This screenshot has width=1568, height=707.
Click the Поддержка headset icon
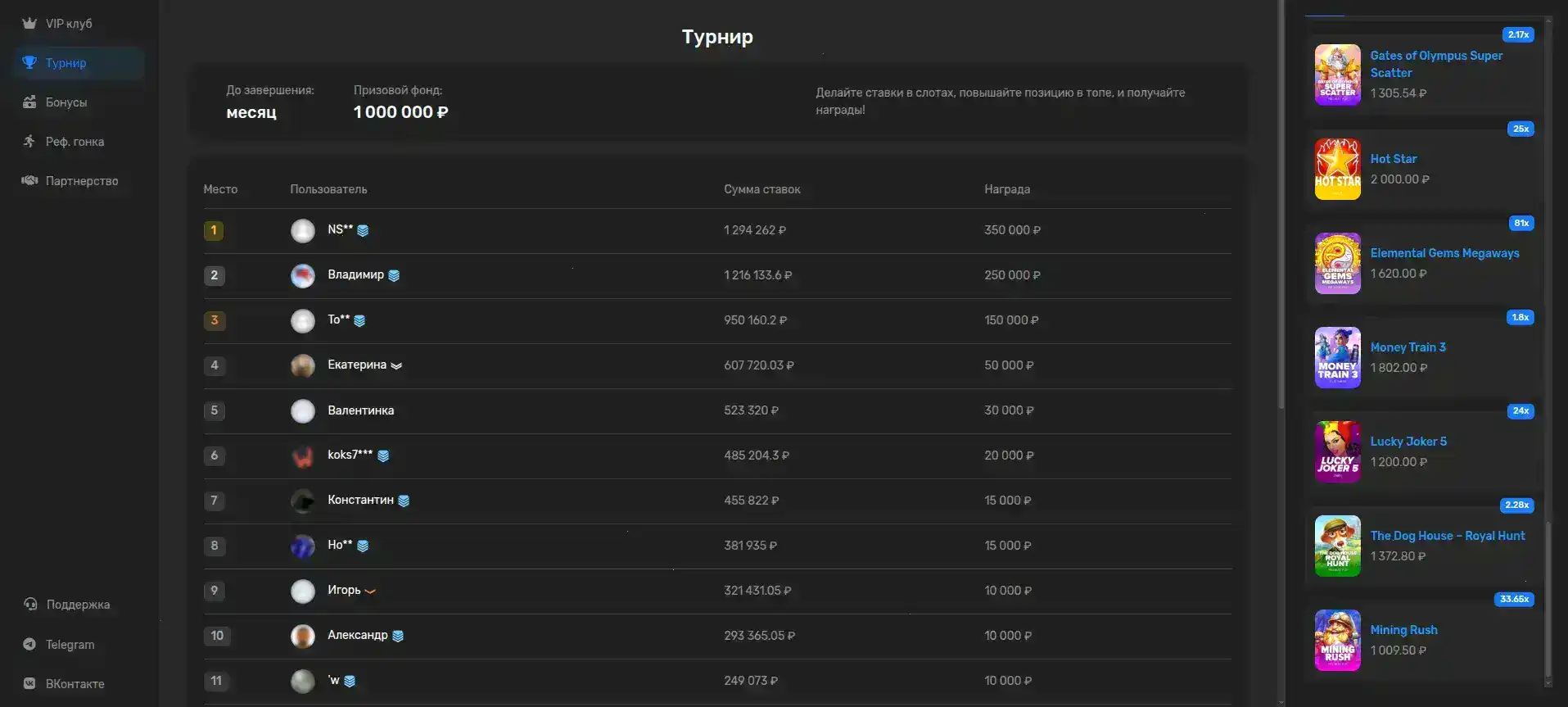(x=30, y=605)
